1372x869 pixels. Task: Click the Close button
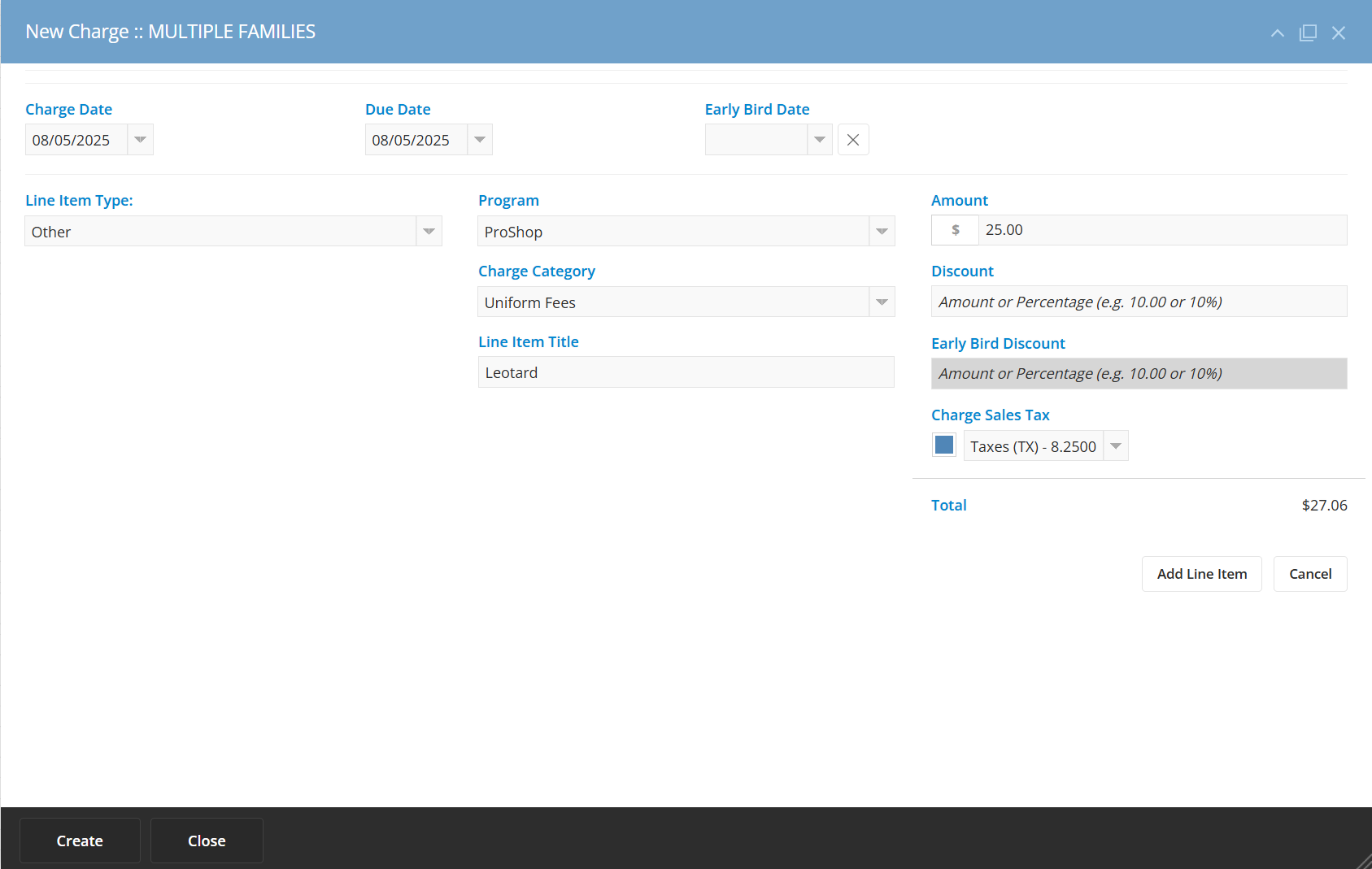pyautogui.click(x=206, y=840)
